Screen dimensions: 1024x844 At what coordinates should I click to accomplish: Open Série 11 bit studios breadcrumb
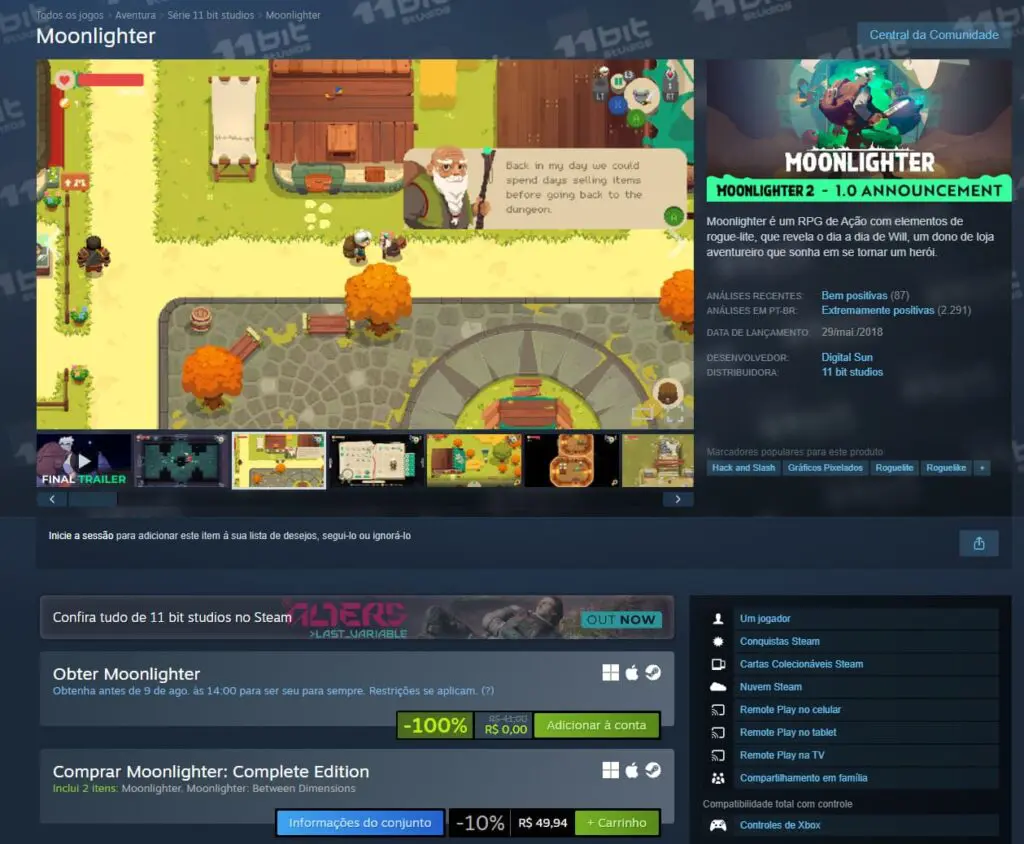pyautogui.click(x=210, y=15)
